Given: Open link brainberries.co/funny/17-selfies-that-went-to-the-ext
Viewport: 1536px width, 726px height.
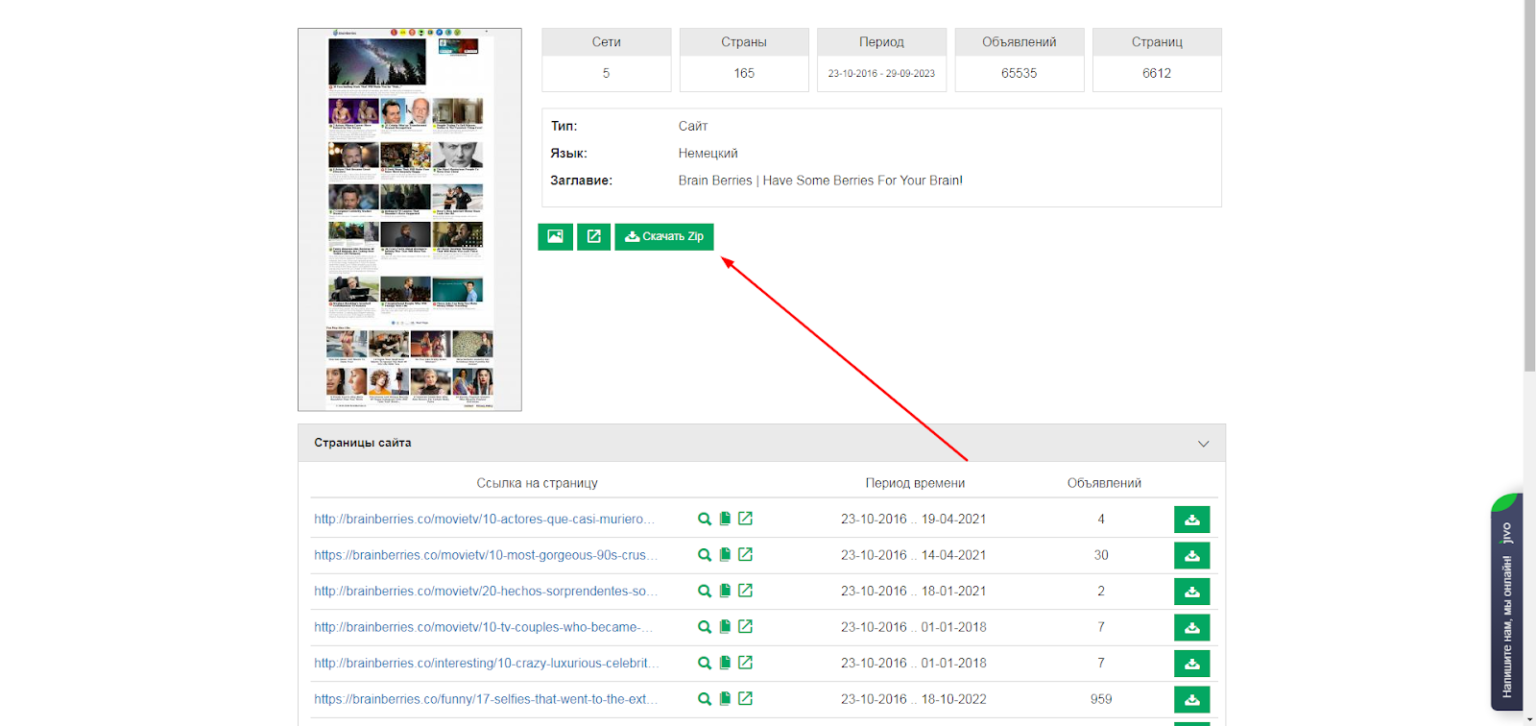Looking at the screenshot, I should pyautogui.click(x=487, y=699).
